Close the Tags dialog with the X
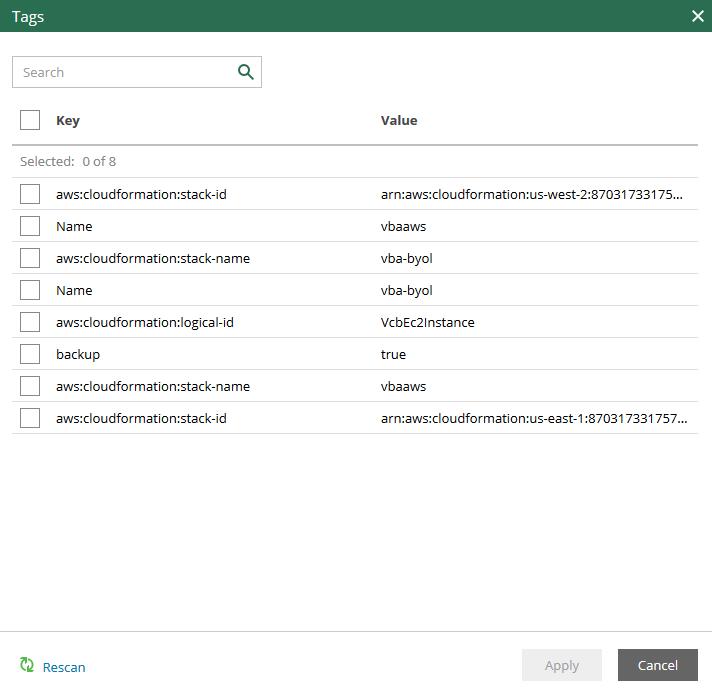Screen dimensions: 712x698 (698, 16)
